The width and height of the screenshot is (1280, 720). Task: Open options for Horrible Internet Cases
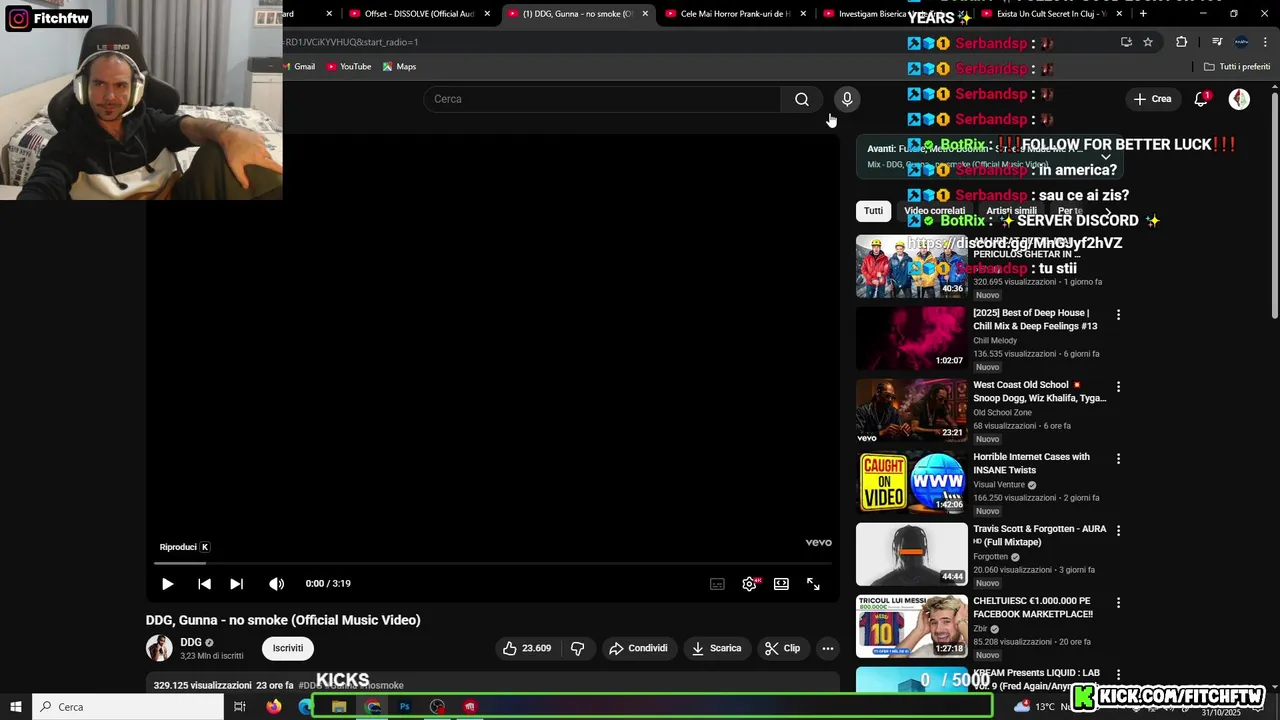click(1118, 459)
